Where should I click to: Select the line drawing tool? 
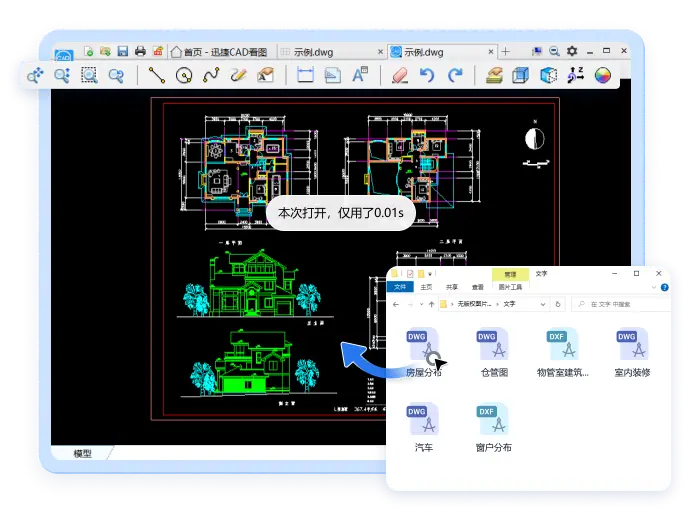click(156, 75)
